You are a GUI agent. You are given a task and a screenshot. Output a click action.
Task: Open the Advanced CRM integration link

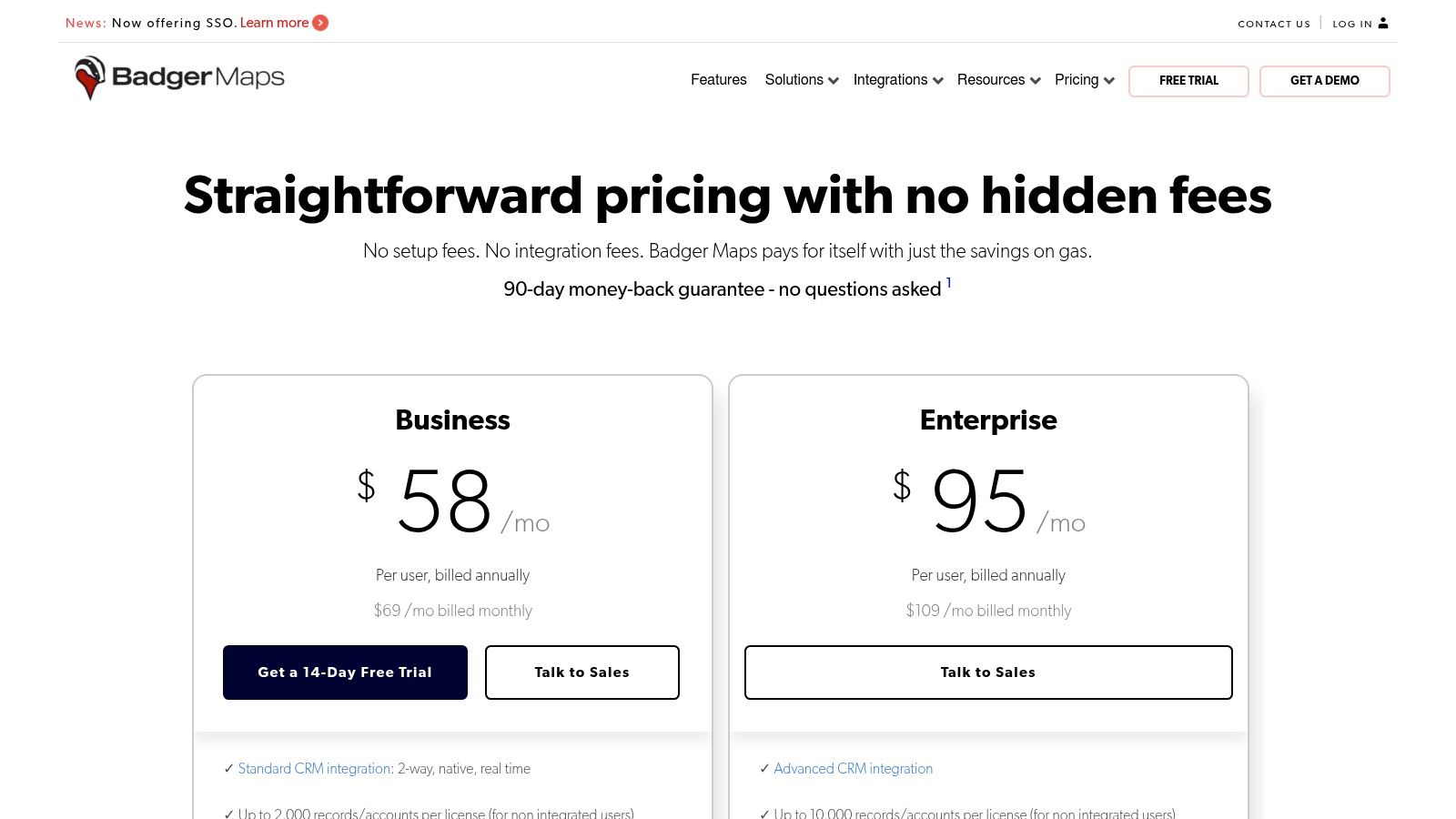[853, 769]
